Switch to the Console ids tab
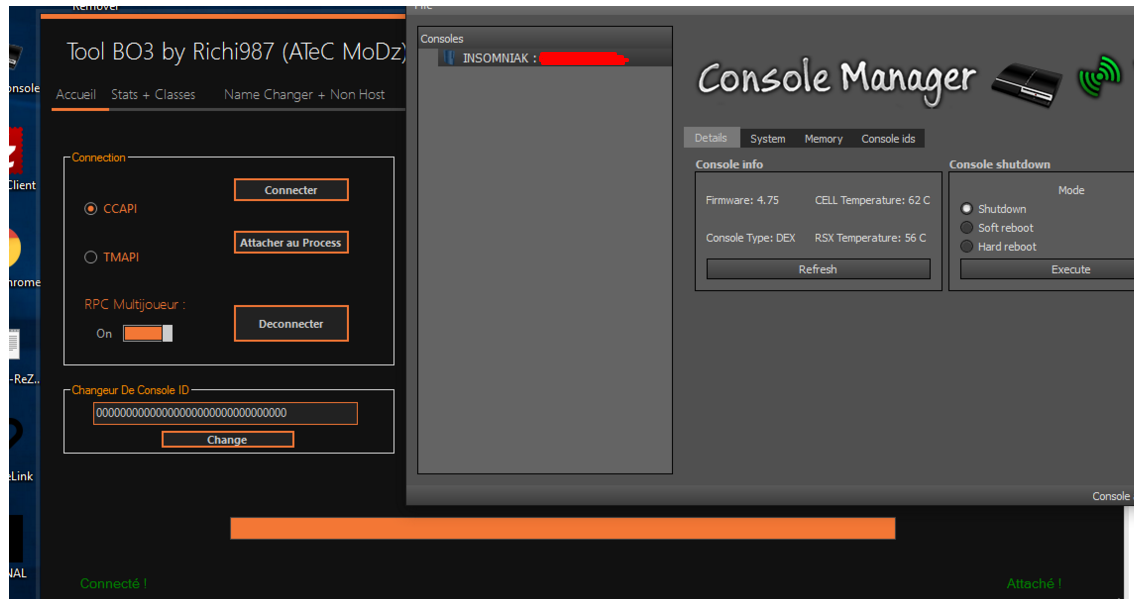The image size is (1134, 599). tap(888, 138)
